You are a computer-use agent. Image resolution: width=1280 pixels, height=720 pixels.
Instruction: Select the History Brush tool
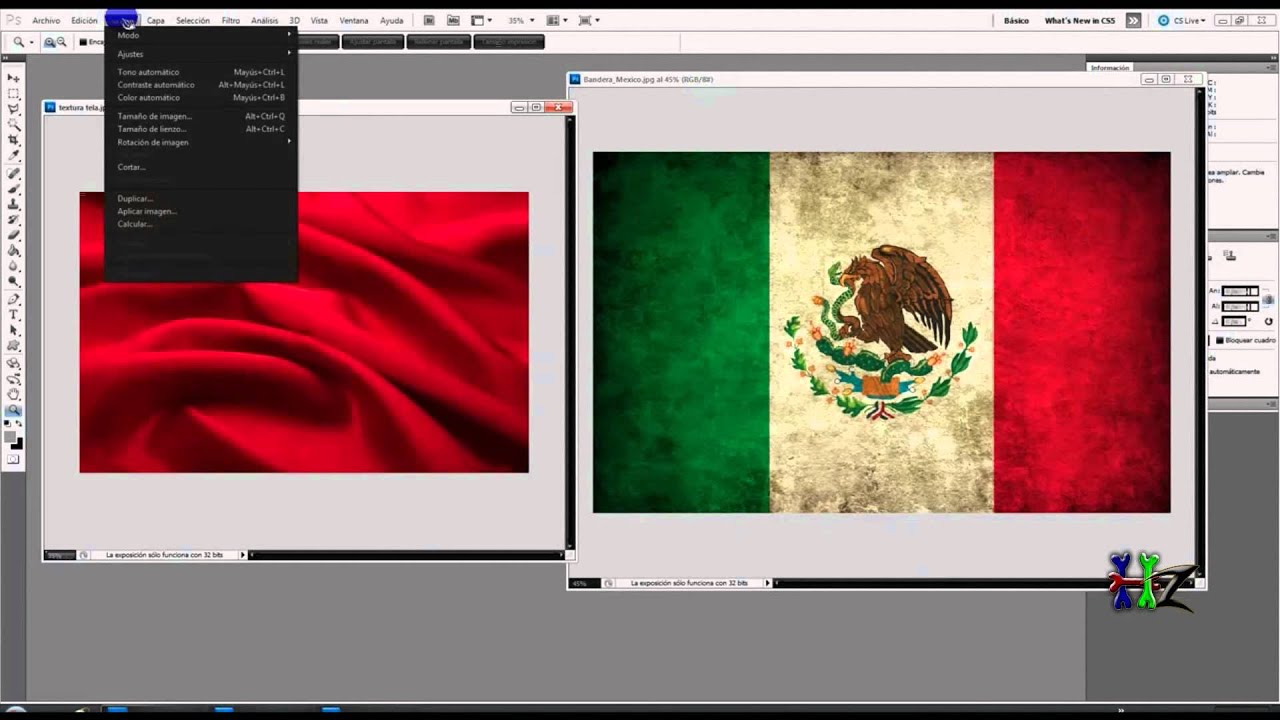[x=14, y=219]
